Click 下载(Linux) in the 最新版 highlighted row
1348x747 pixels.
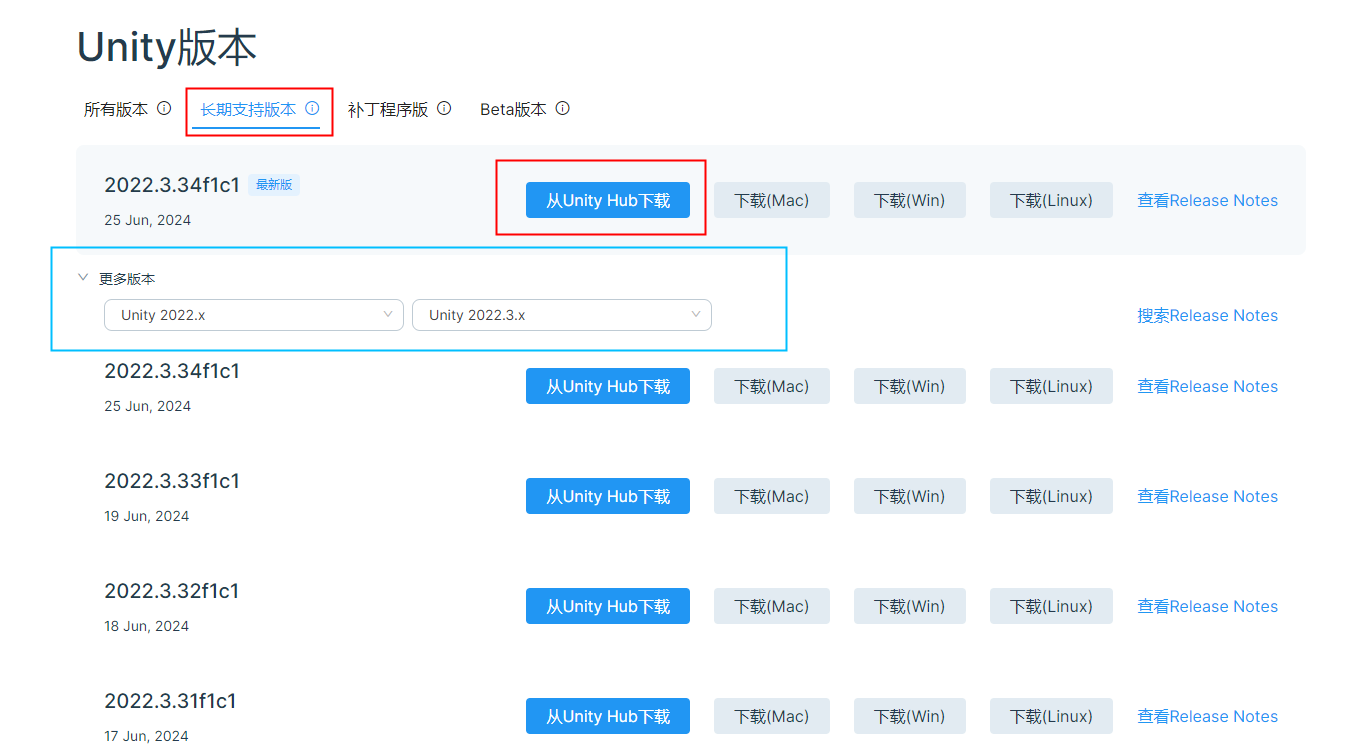pyautogui.click(x=1051, y=200)
